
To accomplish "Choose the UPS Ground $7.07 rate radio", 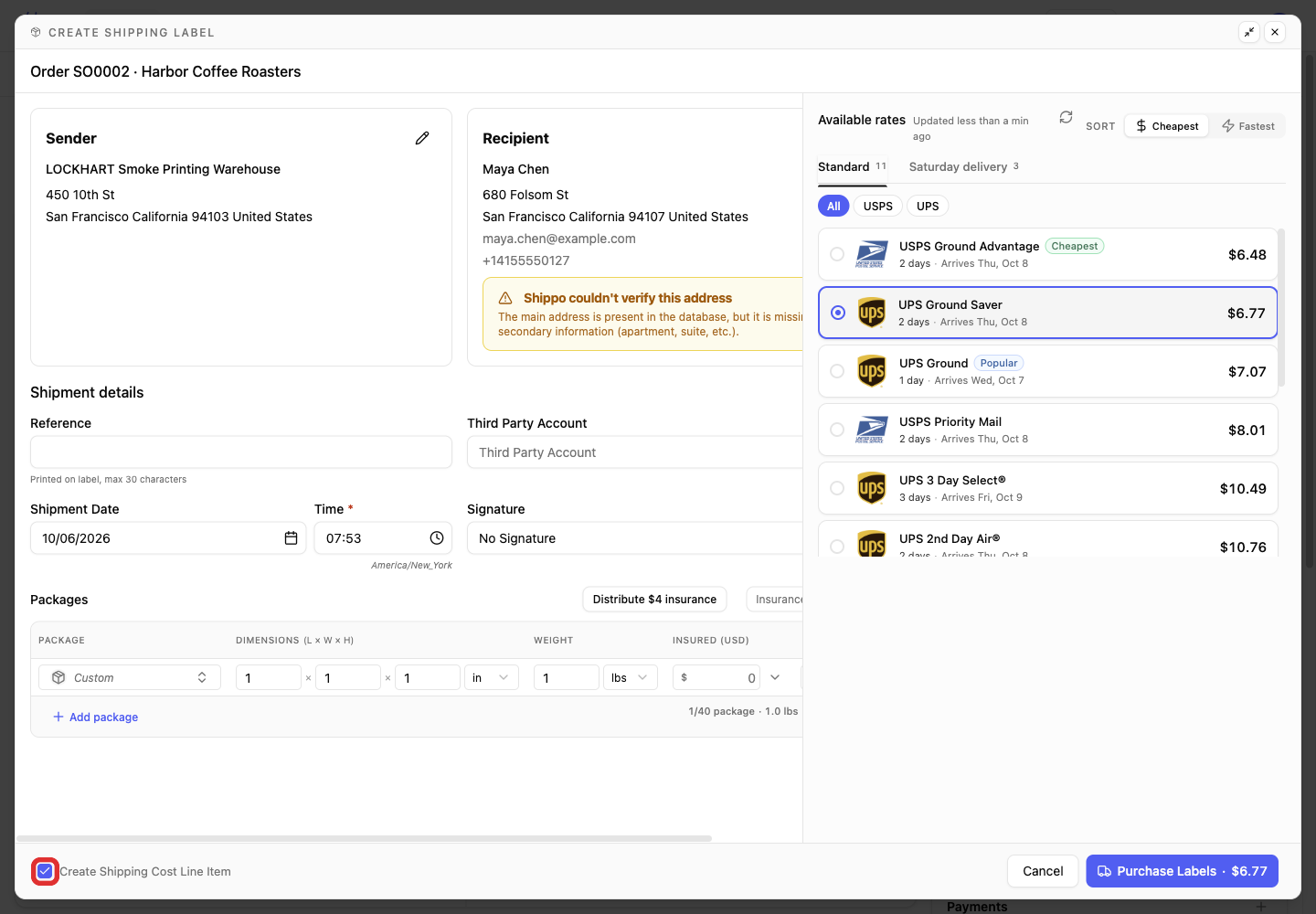I will [837, 371].
